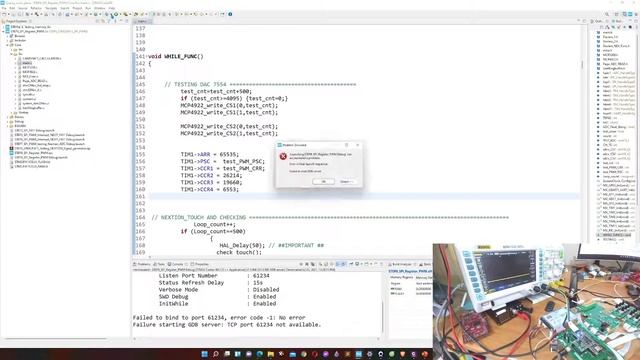This screenshot has height=360, width=640.
Task: Open Microsoft Edge from taskbar
Action: point(260,354)
